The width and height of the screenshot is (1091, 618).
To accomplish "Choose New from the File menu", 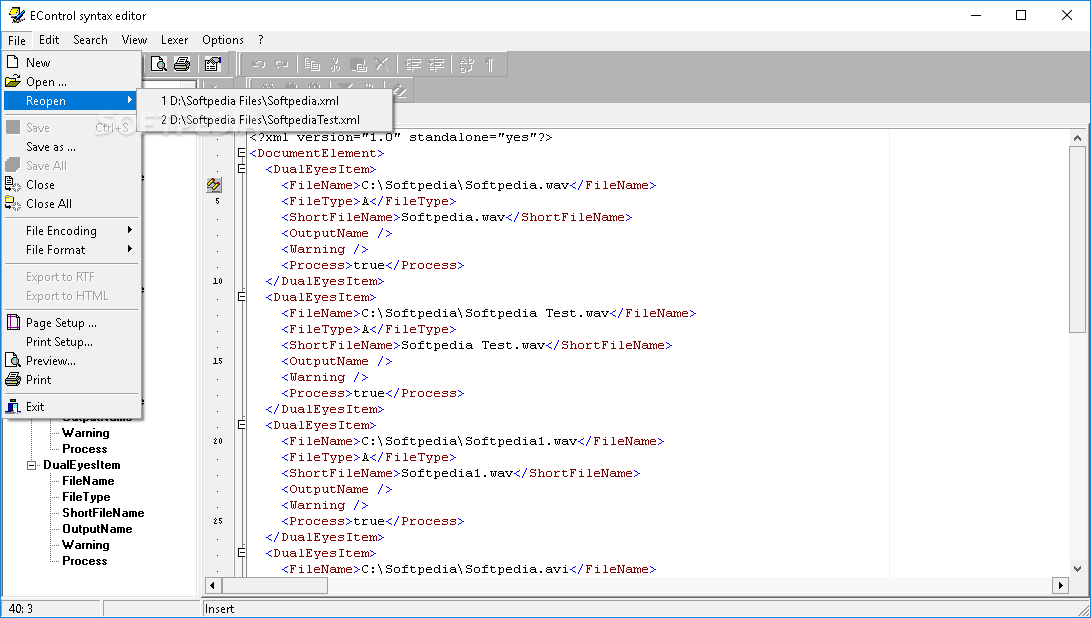I will (72, 63).
